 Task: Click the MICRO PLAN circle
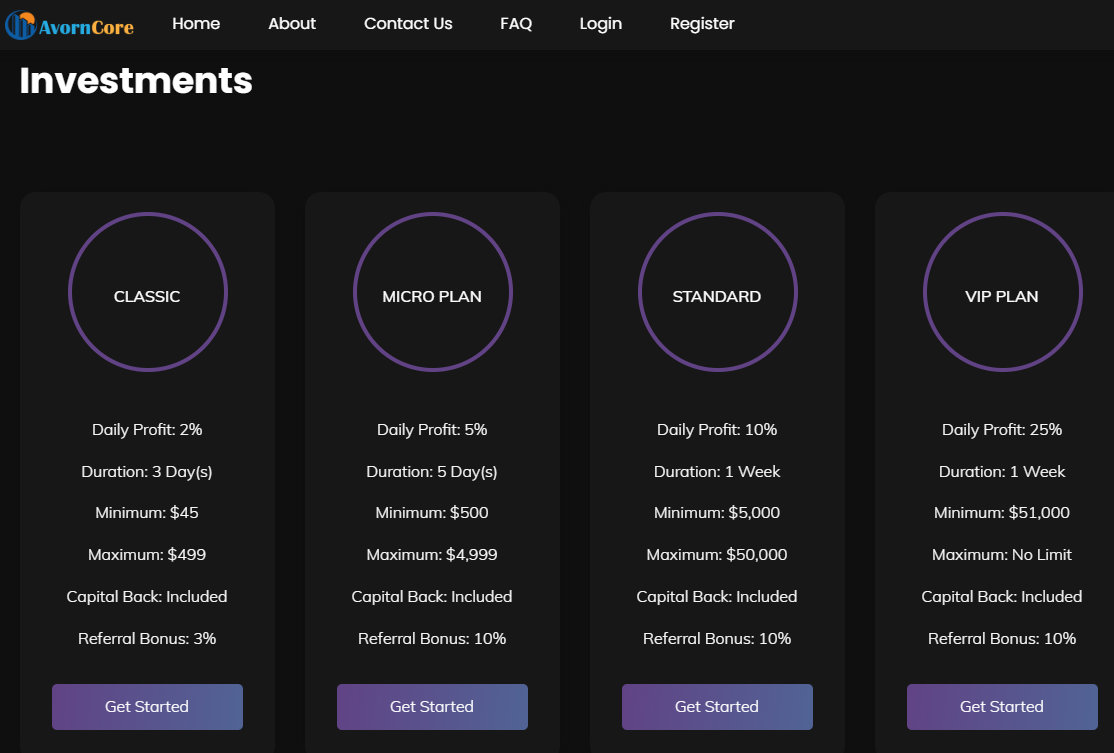tap(432, 292)
